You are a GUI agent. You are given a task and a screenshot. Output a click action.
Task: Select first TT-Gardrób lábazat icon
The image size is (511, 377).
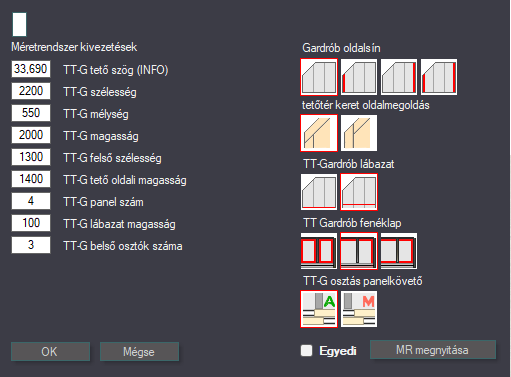(x=319, y=192)
